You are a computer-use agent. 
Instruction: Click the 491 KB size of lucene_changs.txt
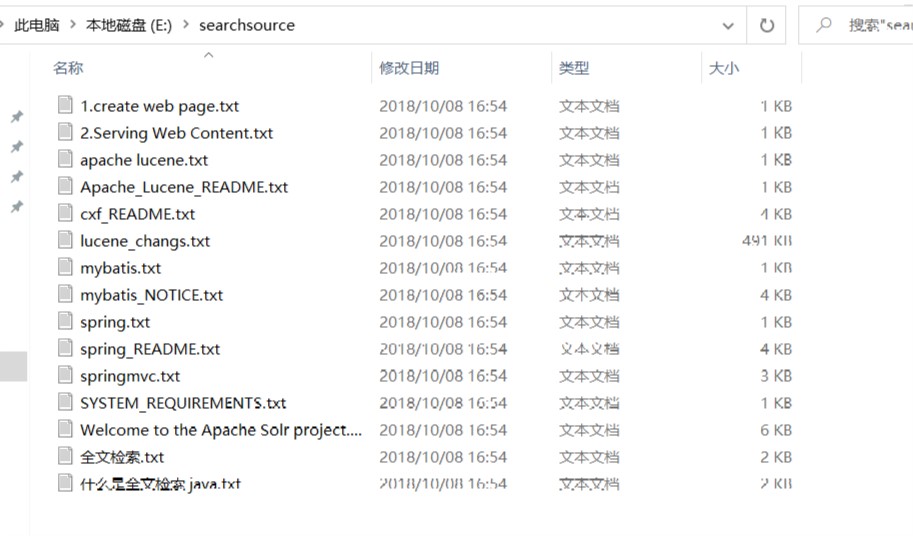click(767, 241)
